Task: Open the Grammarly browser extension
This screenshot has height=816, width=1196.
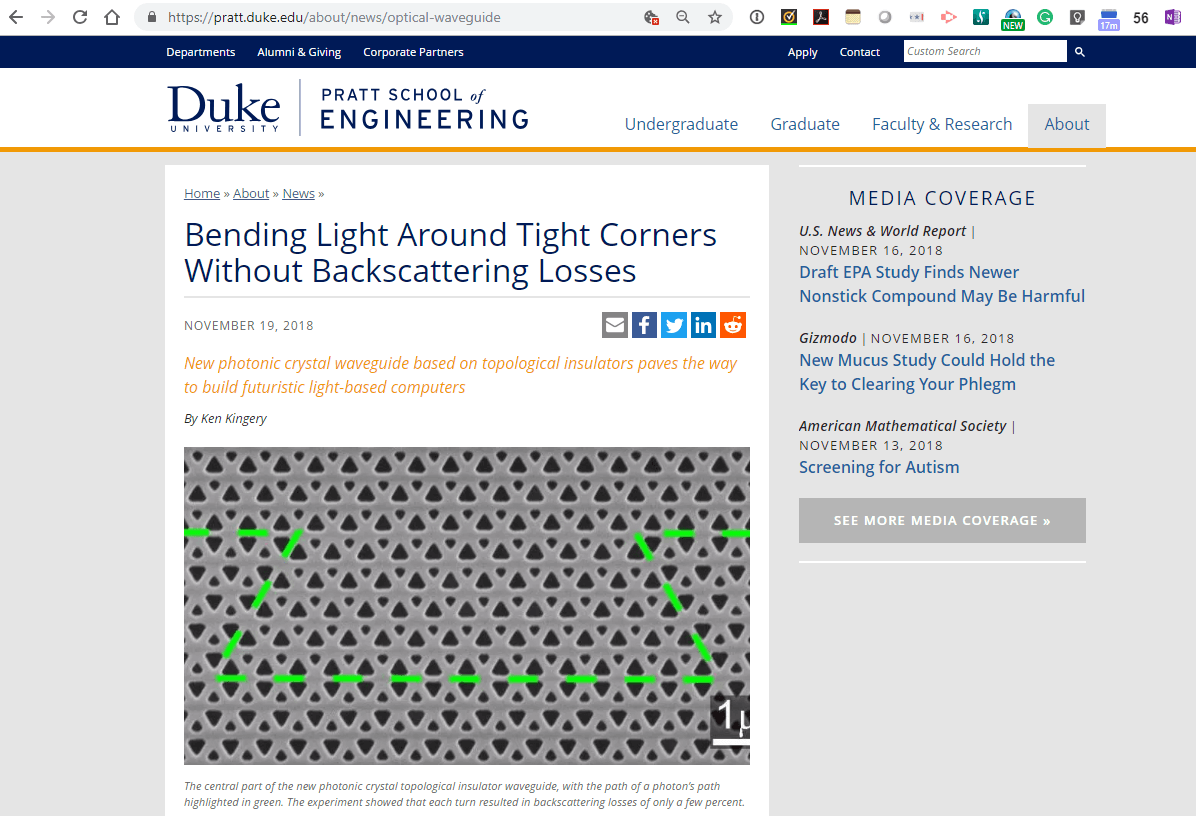Action: (x=1045, y=17)
